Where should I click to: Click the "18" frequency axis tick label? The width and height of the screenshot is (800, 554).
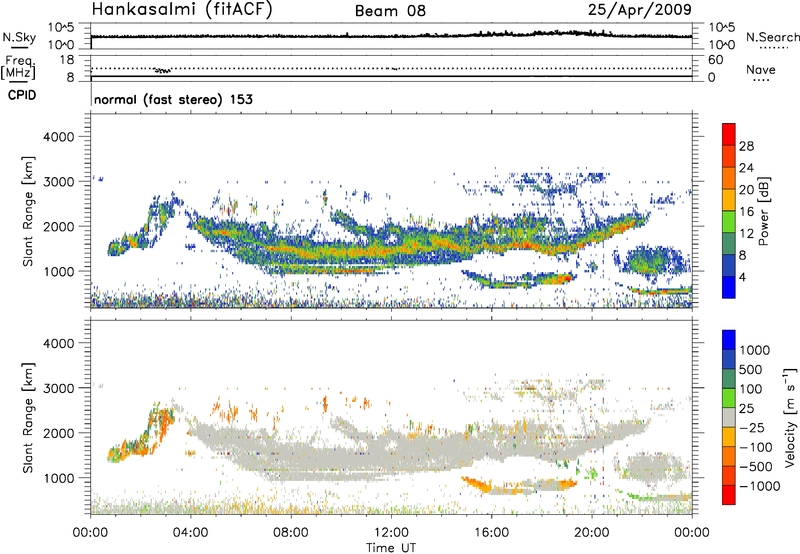coord(67,60)
